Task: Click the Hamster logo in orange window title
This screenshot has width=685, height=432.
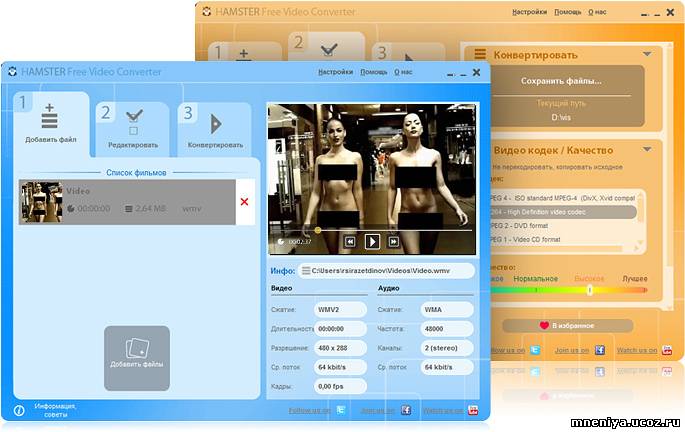Action: (206, 12)
